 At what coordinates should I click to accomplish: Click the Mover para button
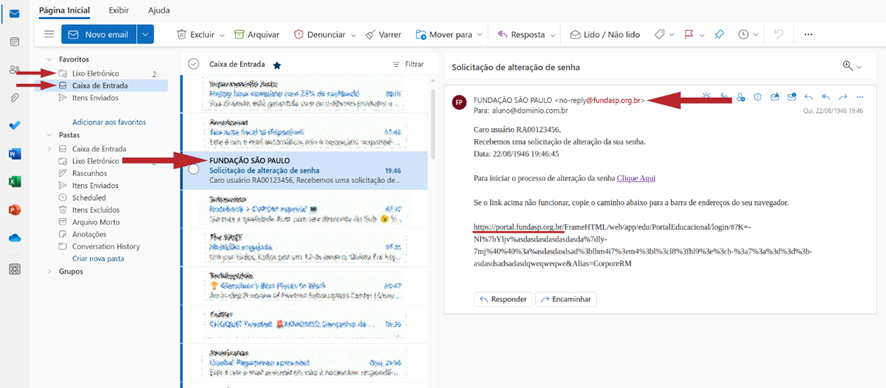click(x=444, y=34)
